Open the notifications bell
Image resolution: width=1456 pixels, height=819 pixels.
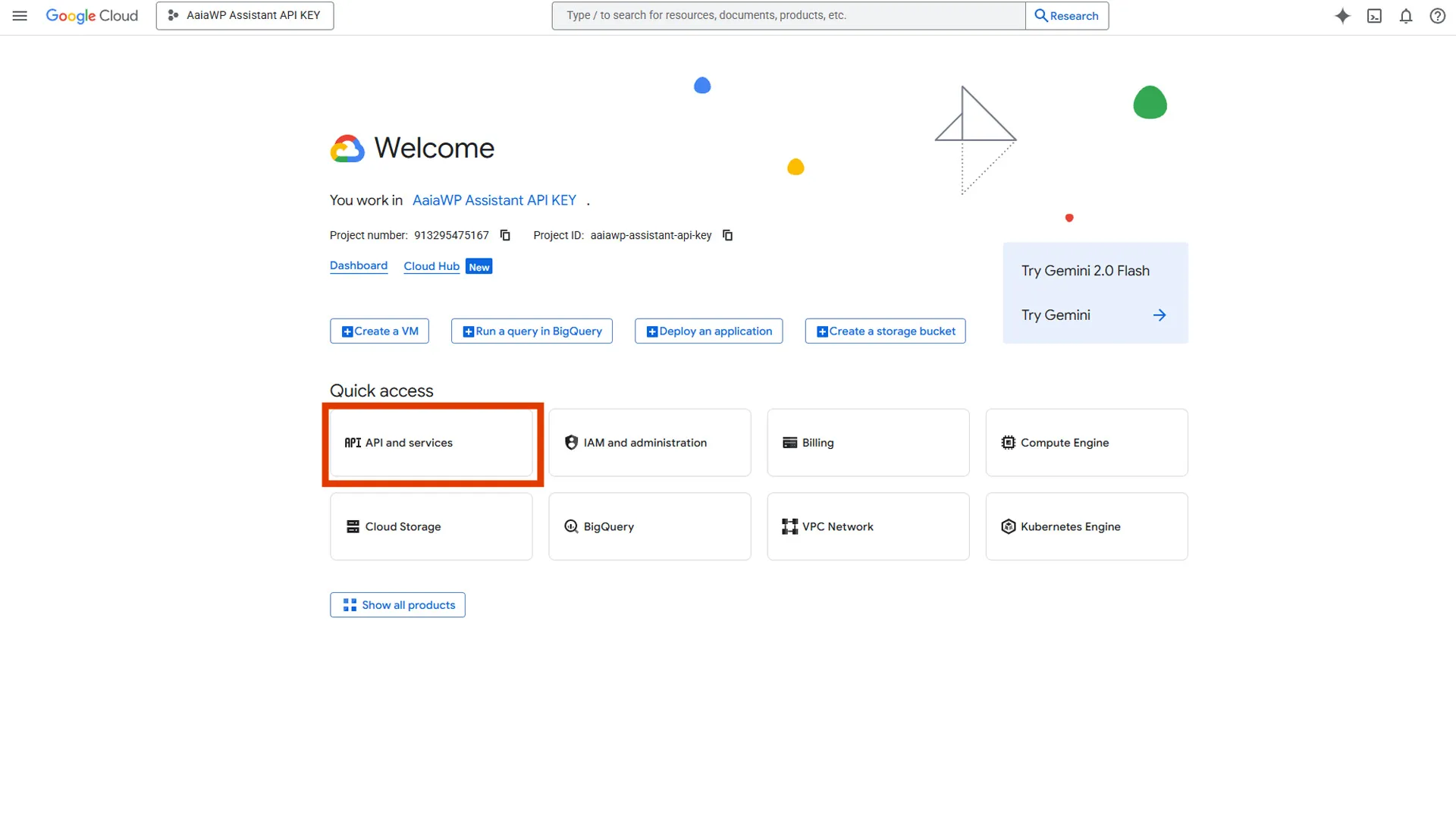click(1406, 16)
